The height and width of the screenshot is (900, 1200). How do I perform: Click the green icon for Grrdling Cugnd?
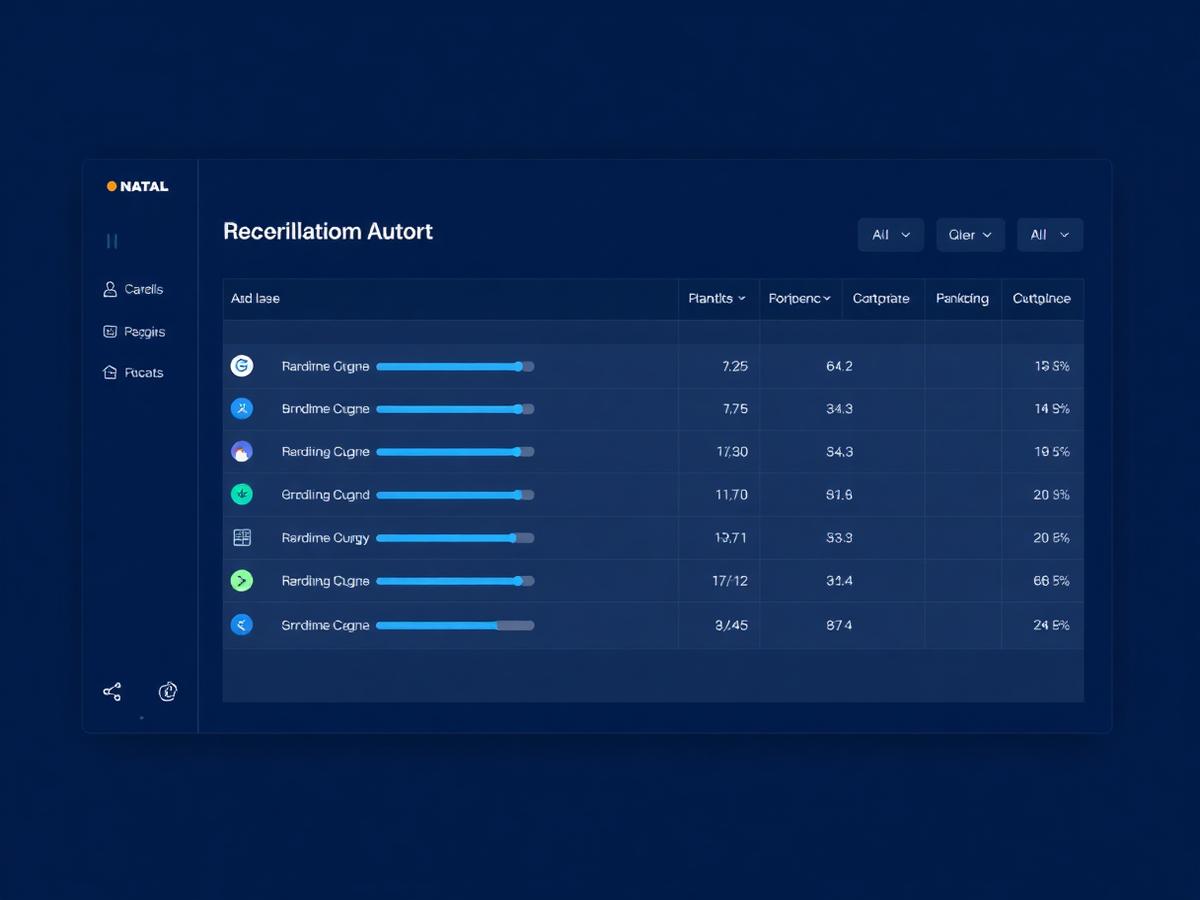pos(241,494)
